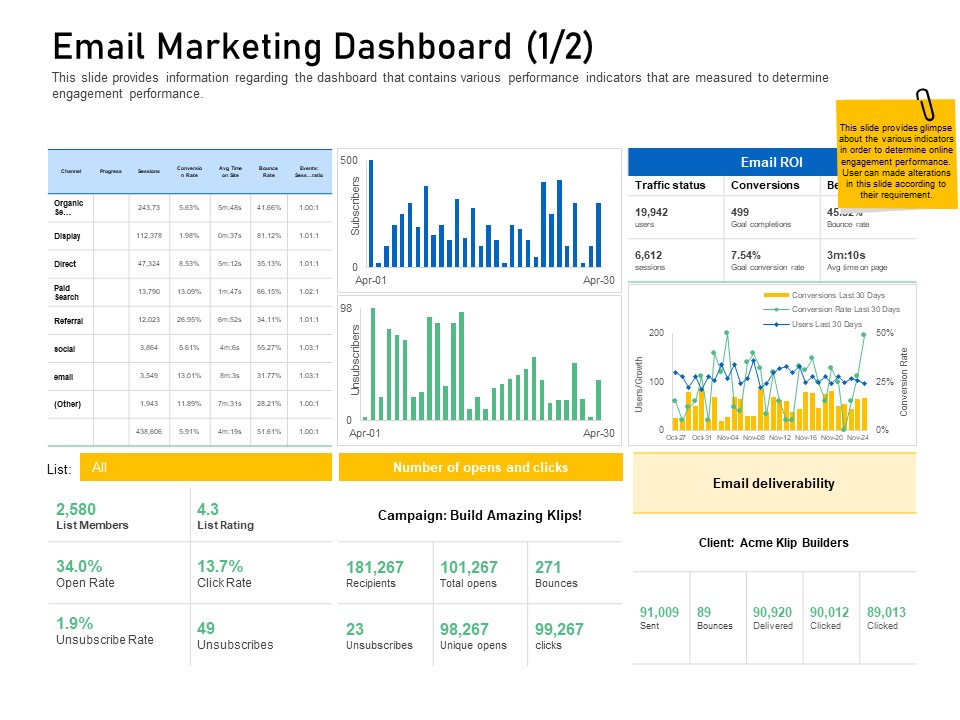This screenshot has height=720, width=960.
Task: Select the Number of opens and clicks banner
Action: coord(481,467)
